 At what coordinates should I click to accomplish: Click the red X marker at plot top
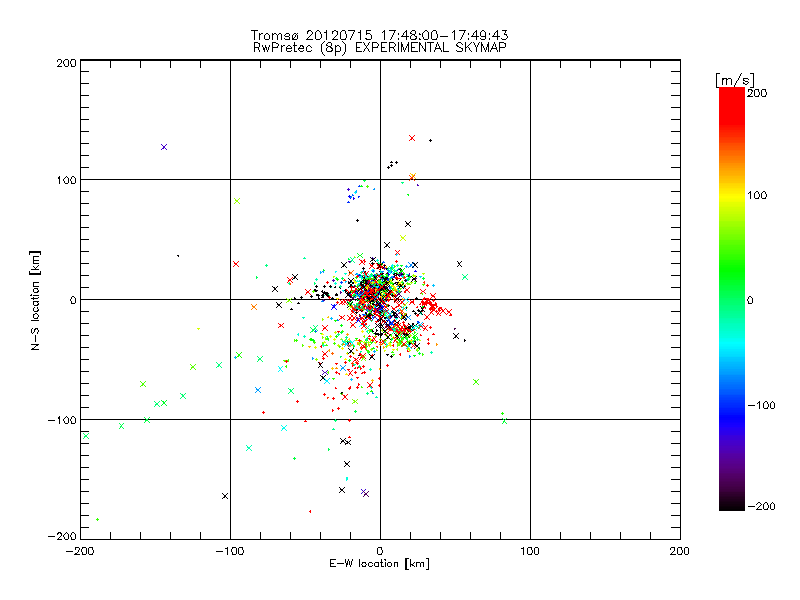[x=412, y=138]
